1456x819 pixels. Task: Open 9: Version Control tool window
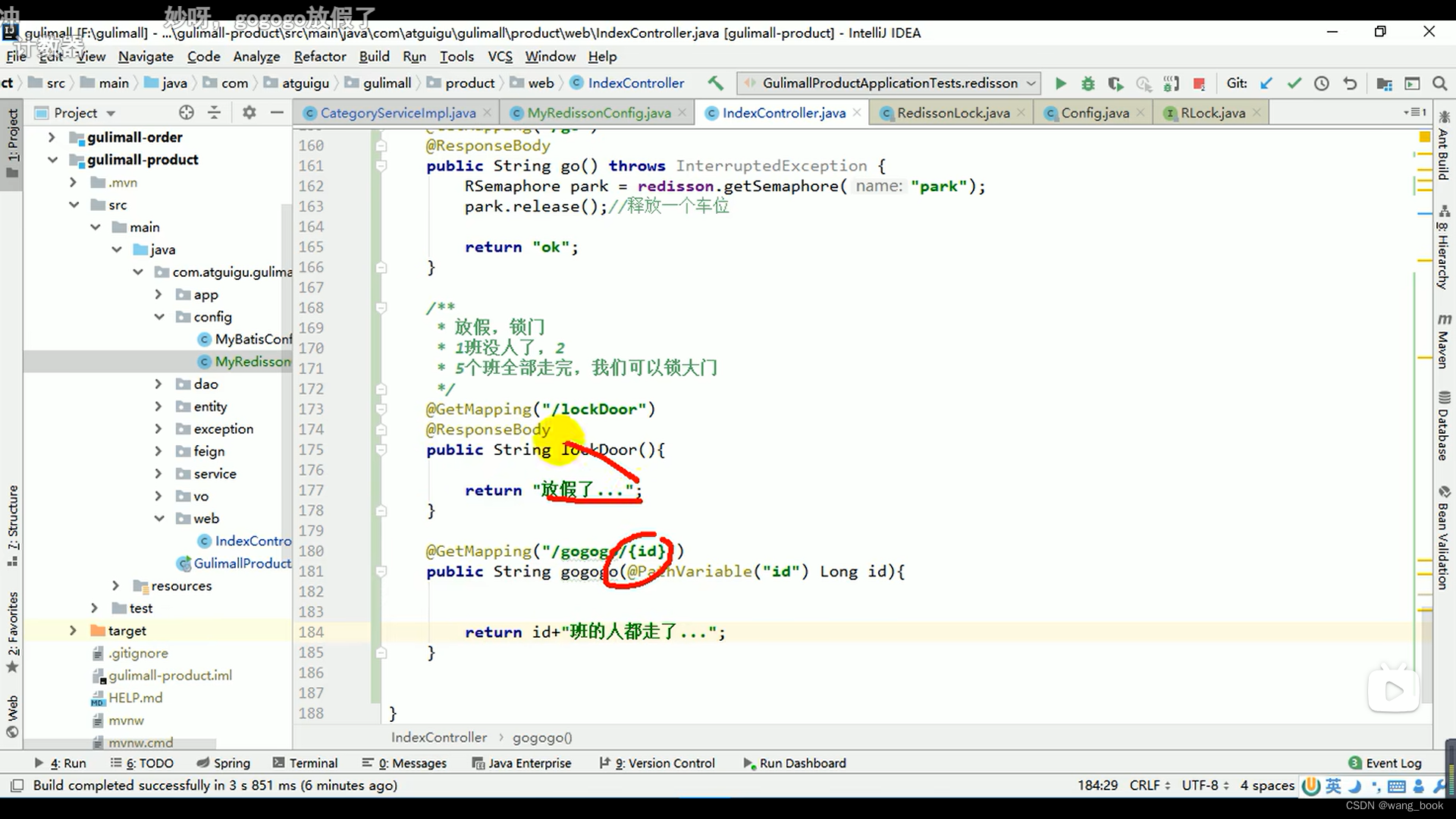(x=657, y=763)
